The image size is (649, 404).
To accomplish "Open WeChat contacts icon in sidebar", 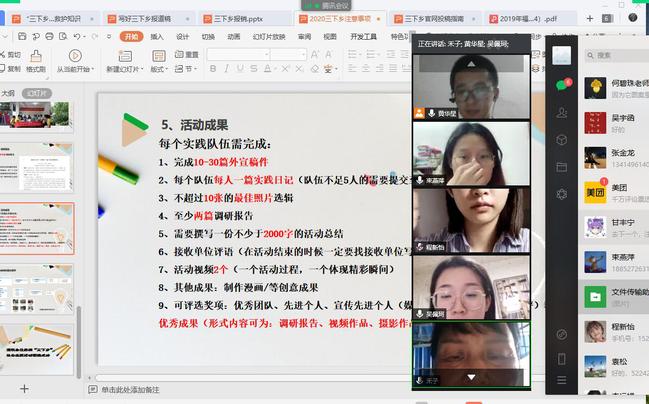I will click(x=562, y=113).
